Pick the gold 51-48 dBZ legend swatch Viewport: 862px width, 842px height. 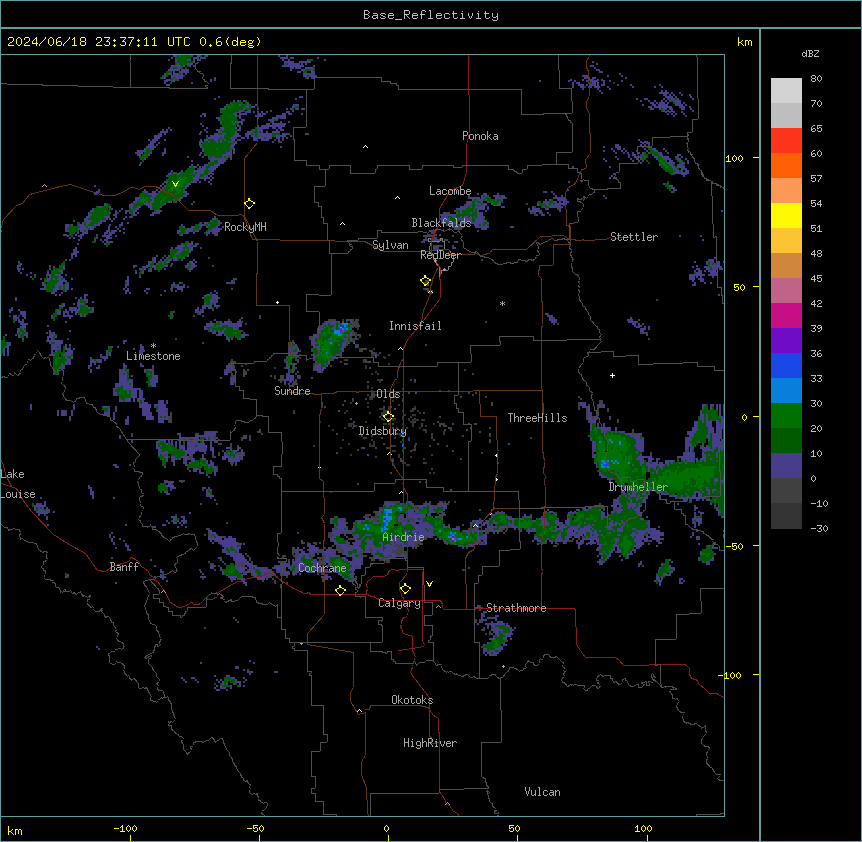point(786,240)
